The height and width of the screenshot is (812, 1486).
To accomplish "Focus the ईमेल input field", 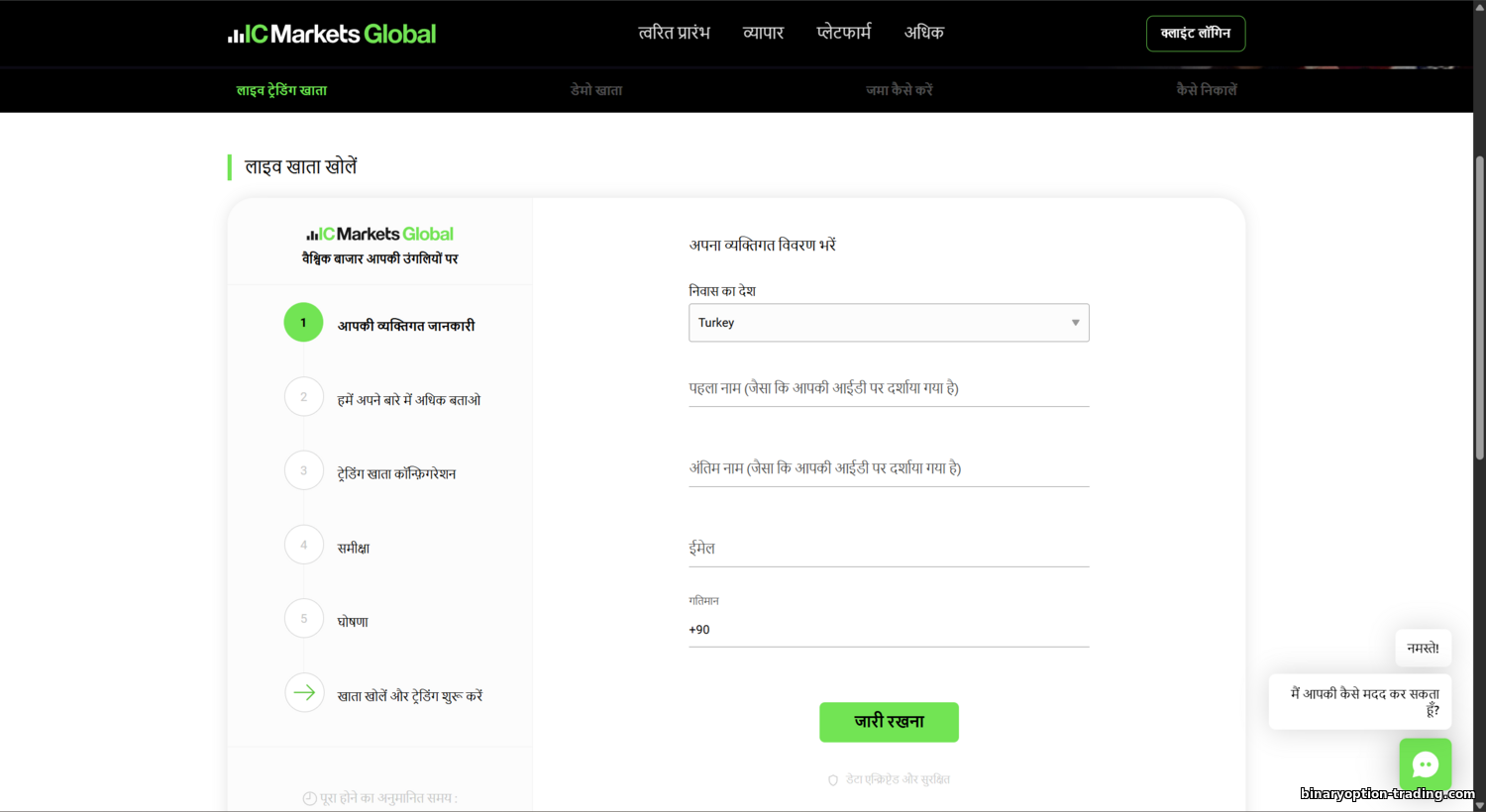I will (x=889, y=549).
